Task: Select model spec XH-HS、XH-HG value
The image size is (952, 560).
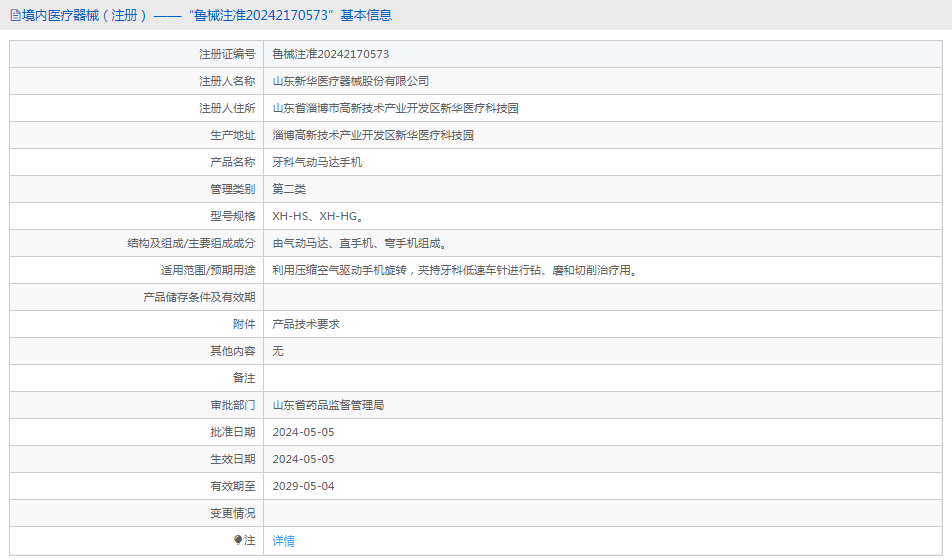Action: 318,216
